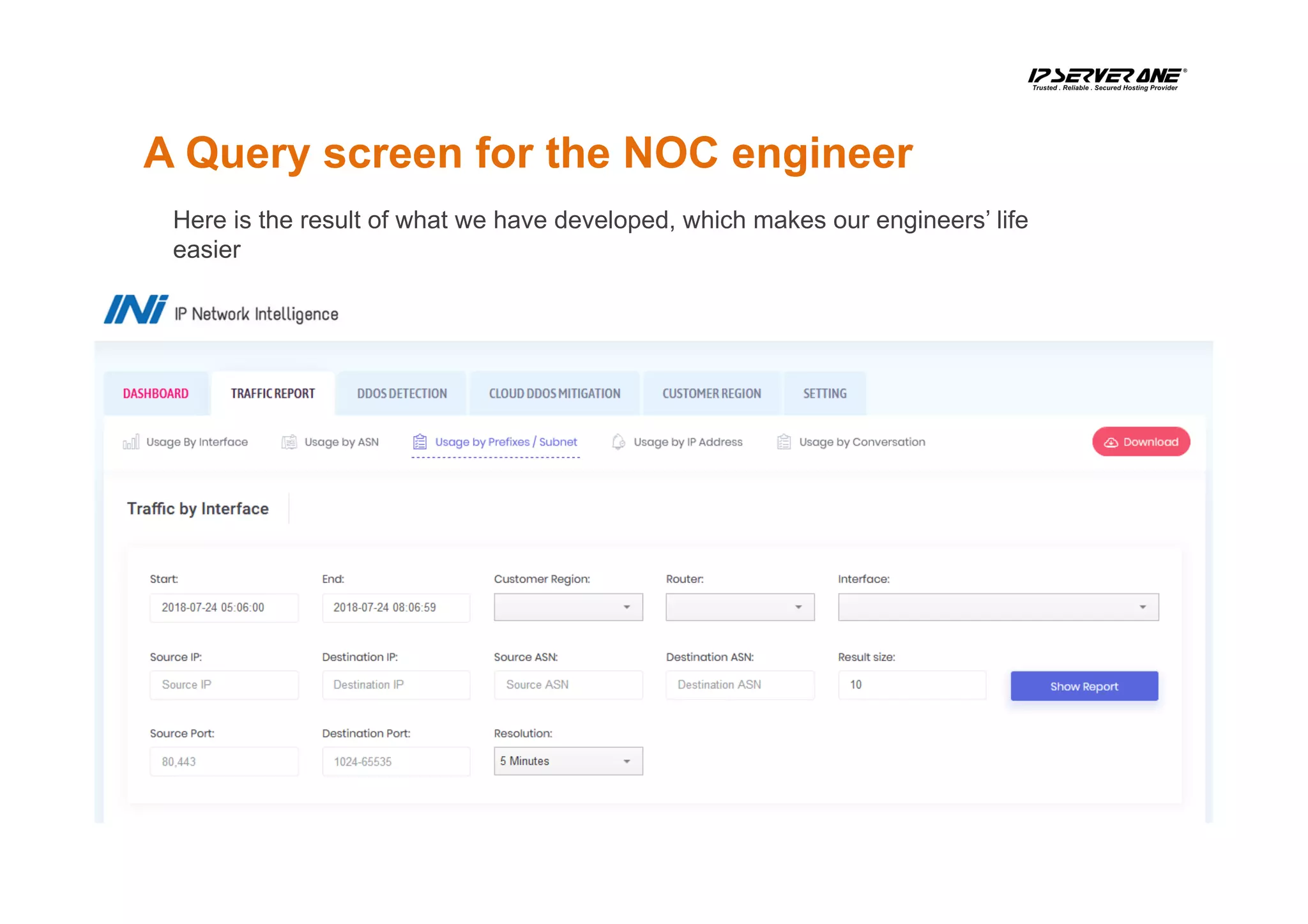The image size is (1308, 924).
Task: Click the IP ServerOne logo
Action: pos(1107,79)
